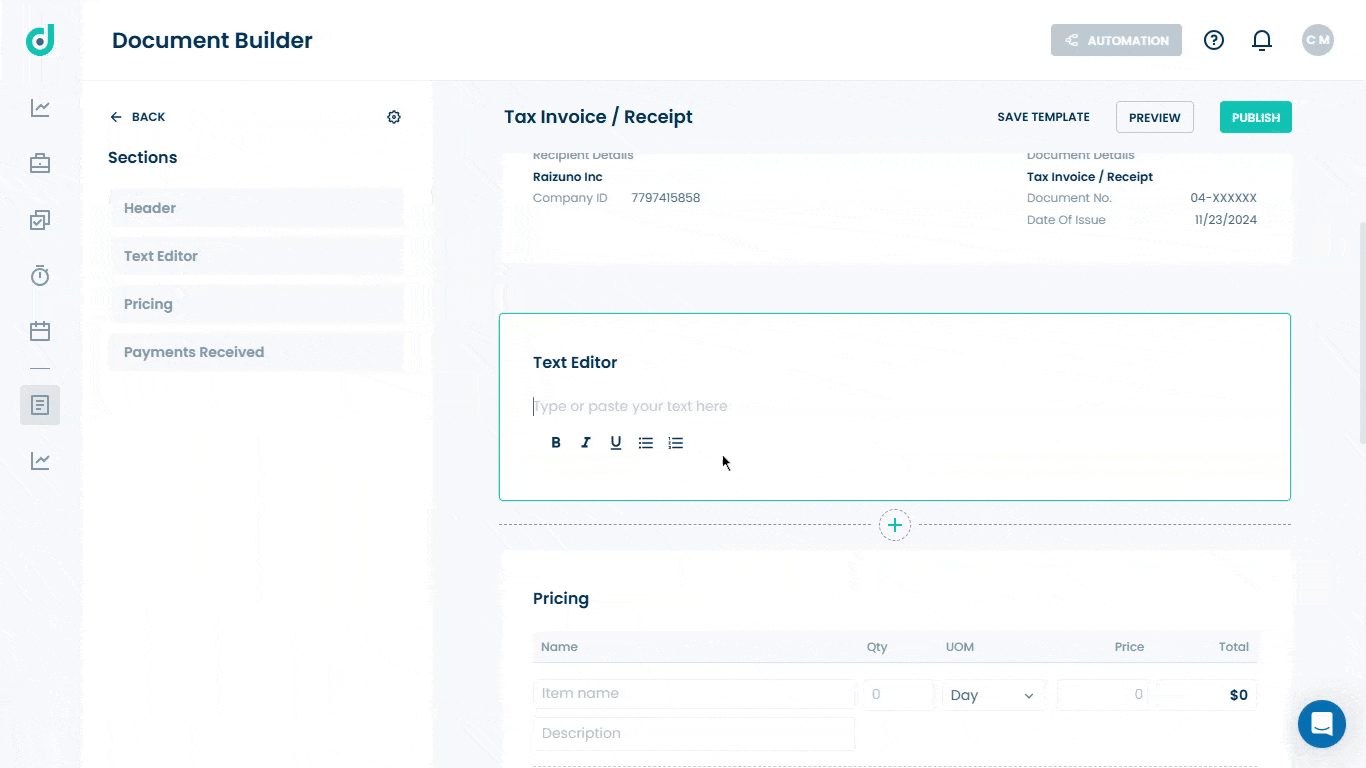This screenshot has height=768, width=1366.
Task: Open the dashboard line chart sidebar icon
Action: (40, 108)
